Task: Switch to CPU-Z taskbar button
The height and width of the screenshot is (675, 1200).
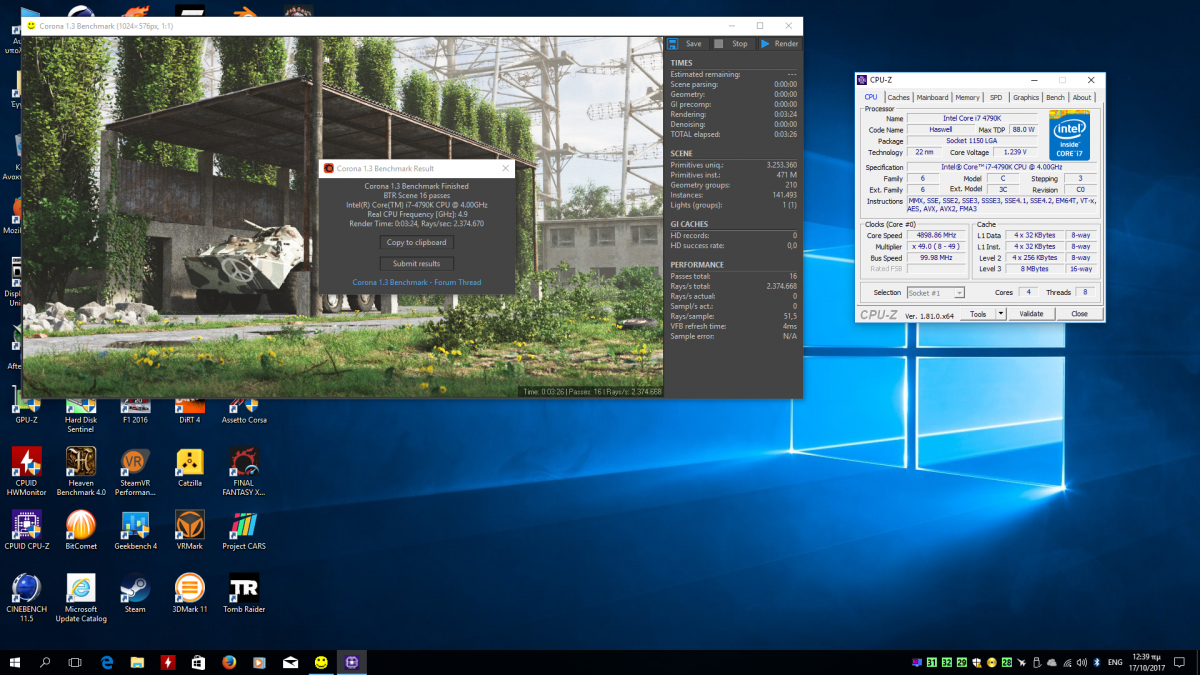Action: point(351,662)
